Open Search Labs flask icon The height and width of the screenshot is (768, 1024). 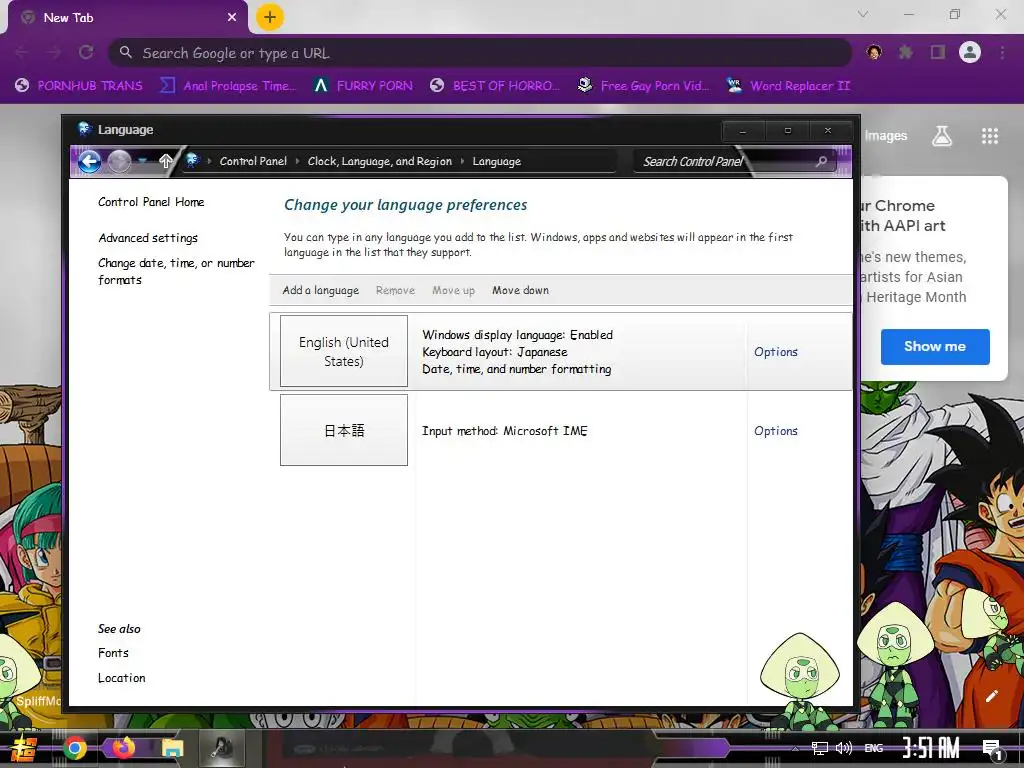coord(942,136)
